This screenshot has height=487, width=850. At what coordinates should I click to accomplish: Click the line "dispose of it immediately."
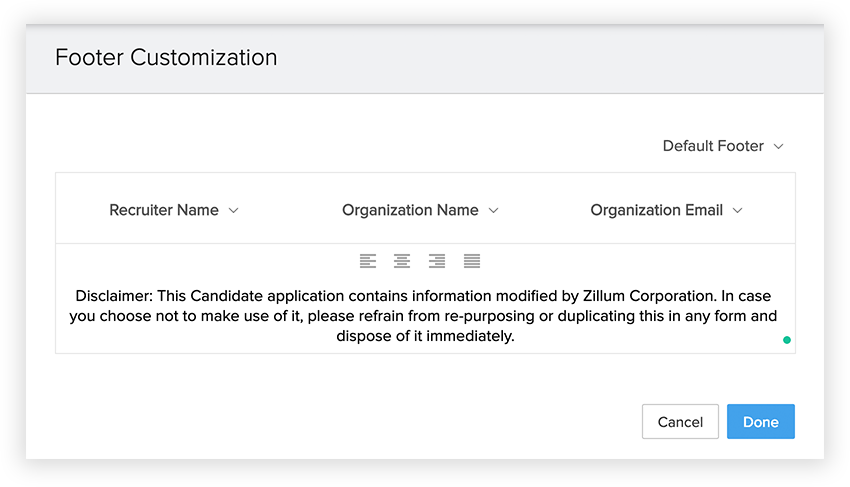[x=425, y=336]
